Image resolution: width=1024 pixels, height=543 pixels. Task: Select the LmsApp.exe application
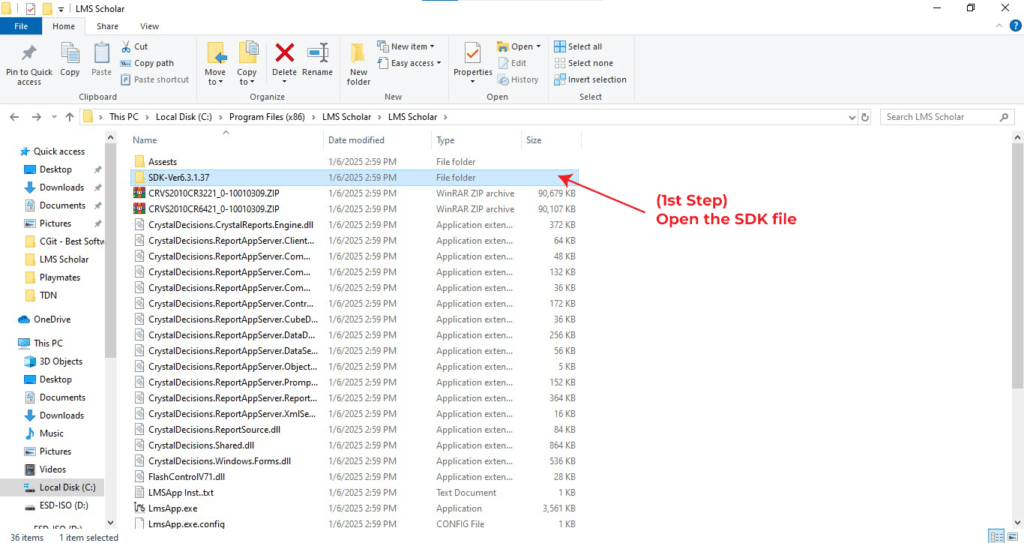pyautogui.click(x=355, y=508)
